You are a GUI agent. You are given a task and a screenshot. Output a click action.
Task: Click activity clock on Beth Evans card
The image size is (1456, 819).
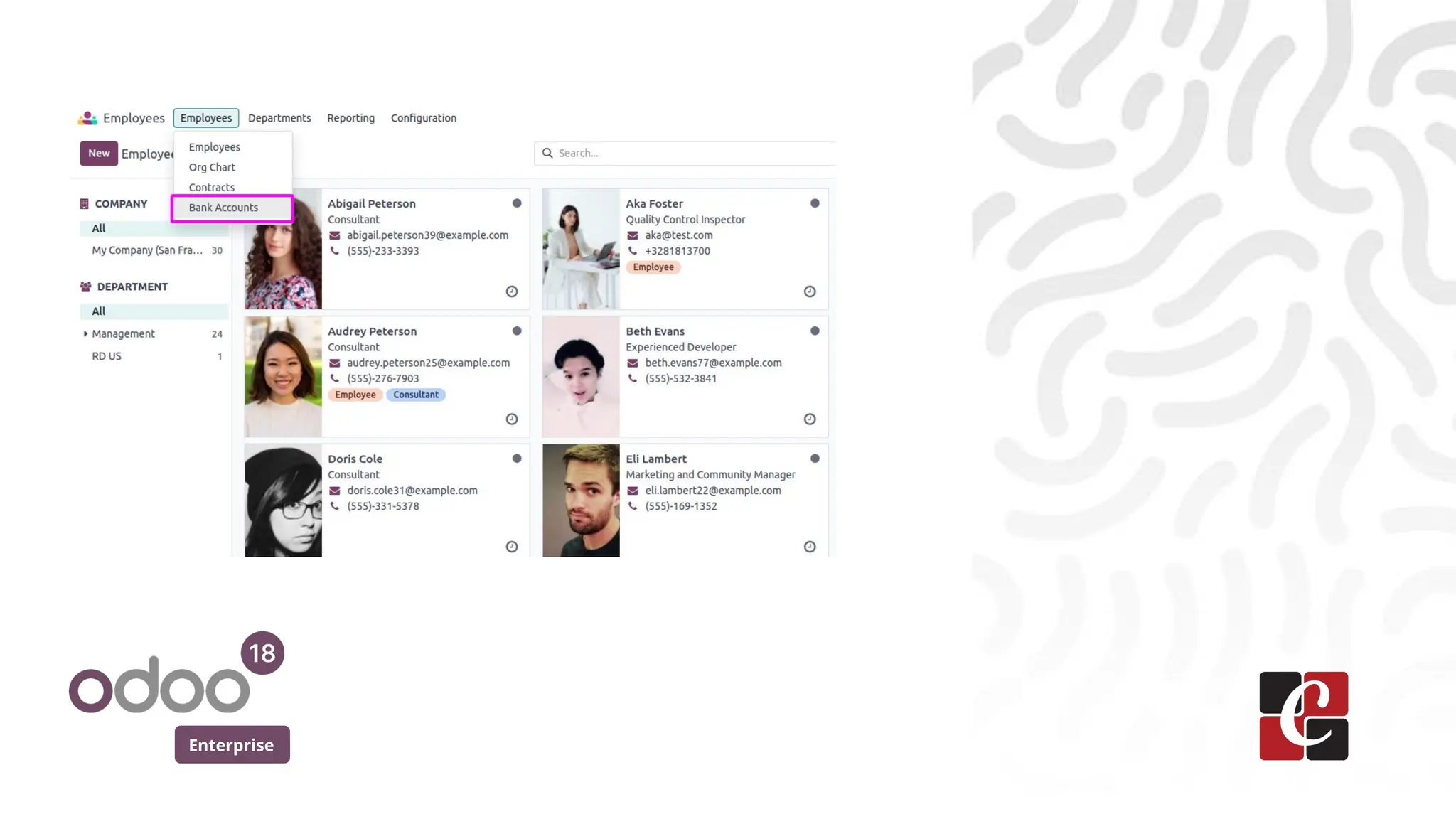[x=809, y=419]
